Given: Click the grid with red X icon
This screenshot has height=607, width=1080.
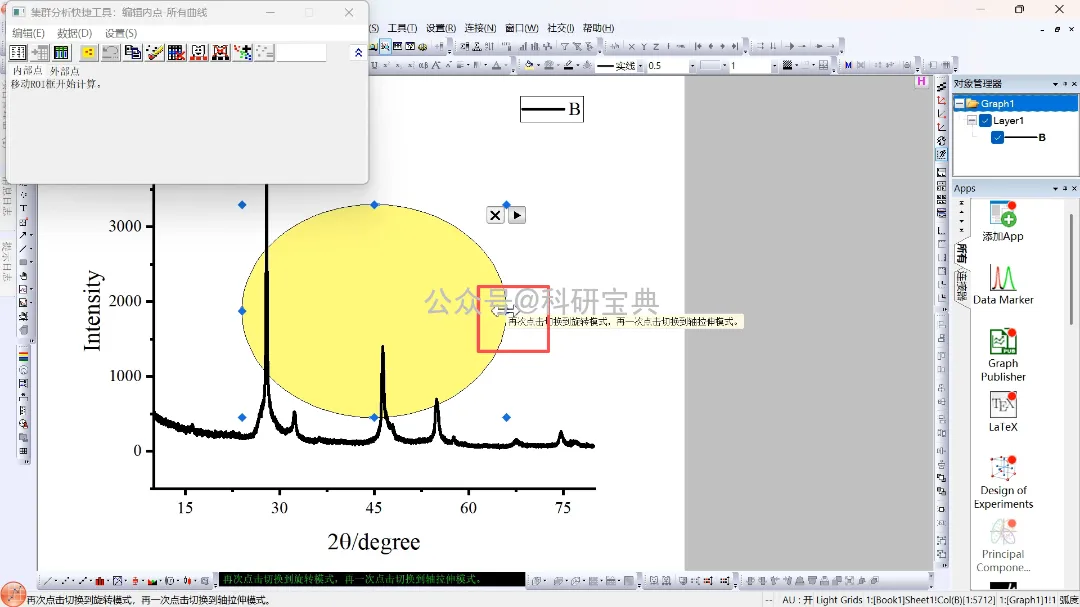Looking at the screenshot, I should click(x=176, y=52).
